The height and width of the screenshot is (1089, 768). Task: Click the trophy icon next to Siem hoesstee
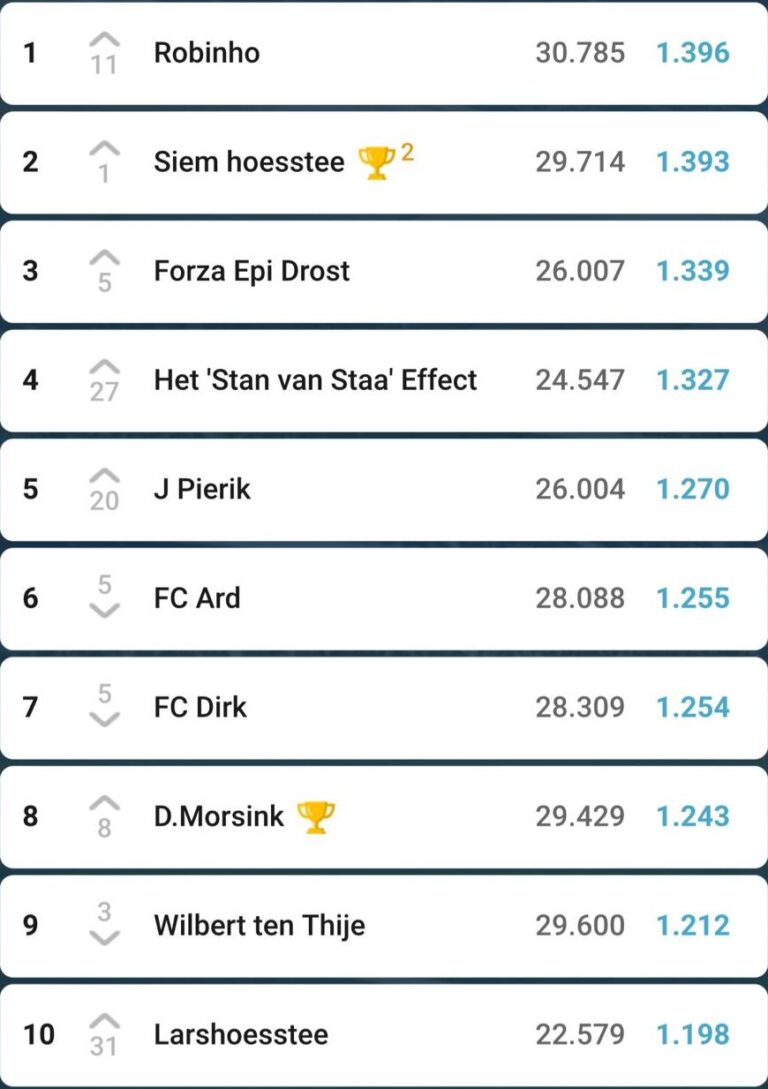point(376,162)
